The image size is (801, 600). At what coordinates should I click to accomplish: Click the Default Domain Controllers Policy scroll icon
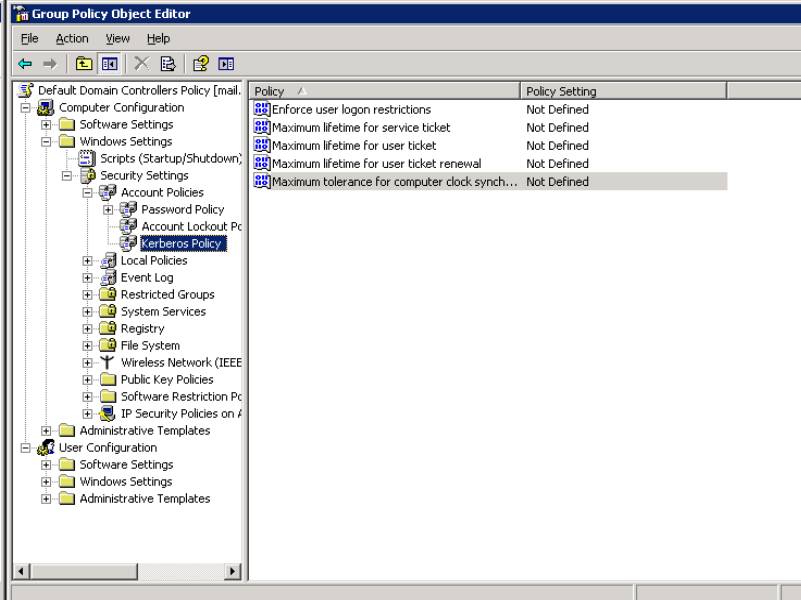[x=26, y=90]
